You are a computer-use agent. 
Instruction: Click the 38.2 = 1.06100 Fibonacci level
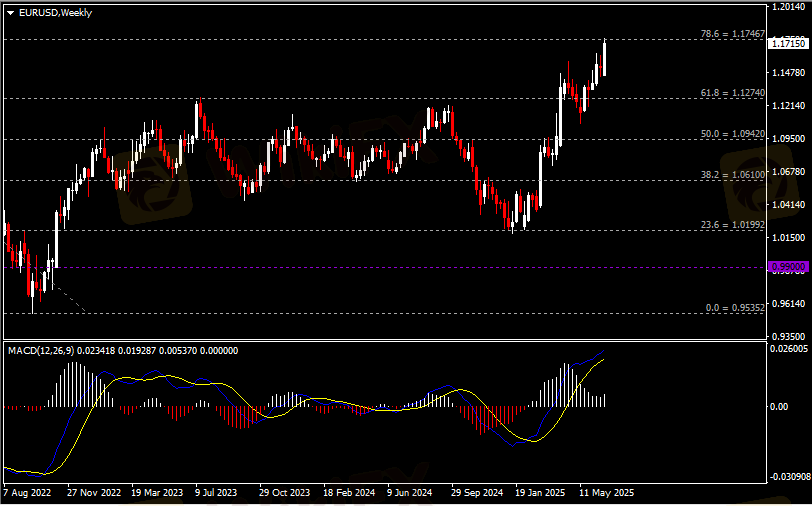(732, 174)
